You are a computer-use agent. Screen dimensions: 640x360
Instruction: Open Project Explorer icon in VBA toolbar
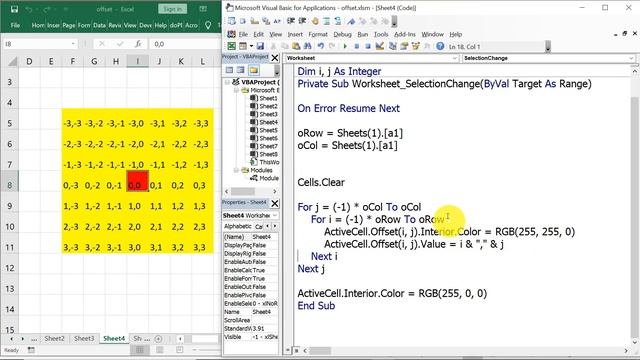pyautogui.click(x=393, y=47)
